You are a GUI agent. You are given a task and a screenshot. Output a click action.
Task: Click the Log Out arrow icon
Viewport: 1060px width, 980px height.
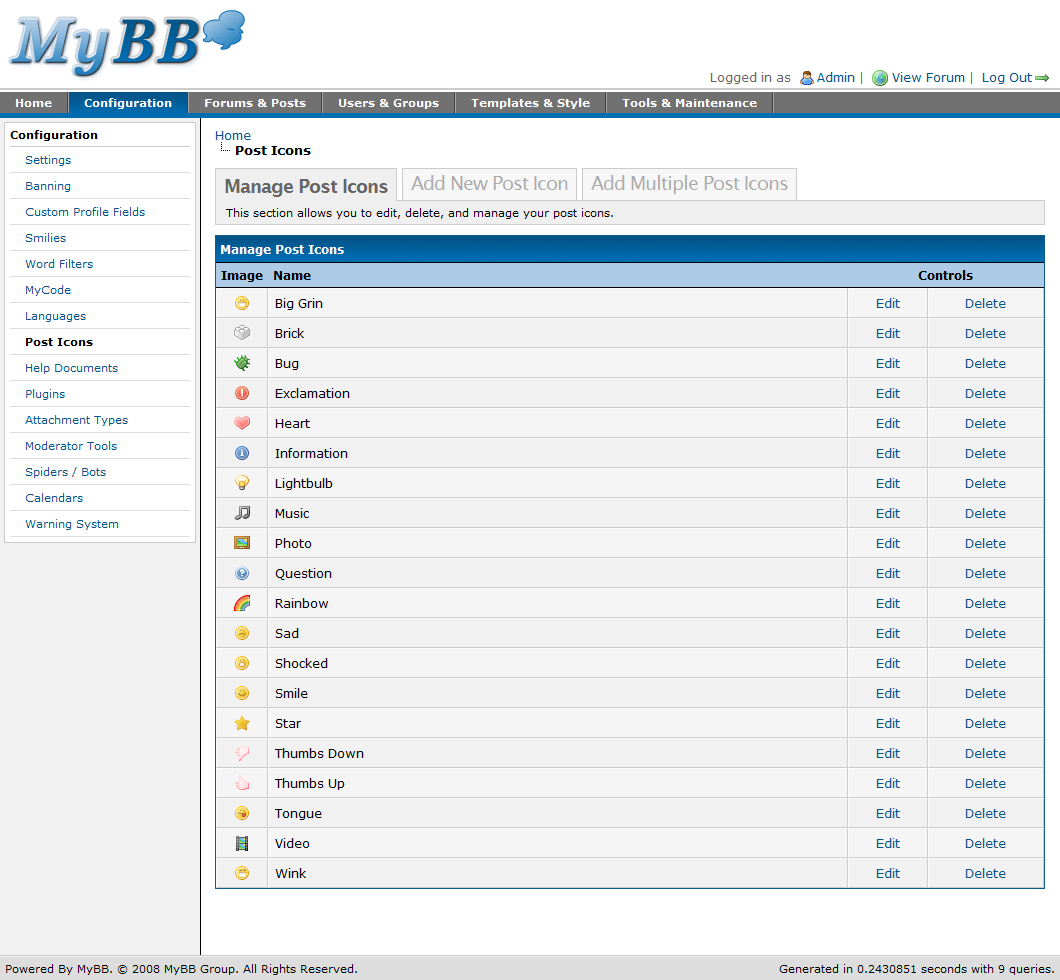tap(1043, 77)
